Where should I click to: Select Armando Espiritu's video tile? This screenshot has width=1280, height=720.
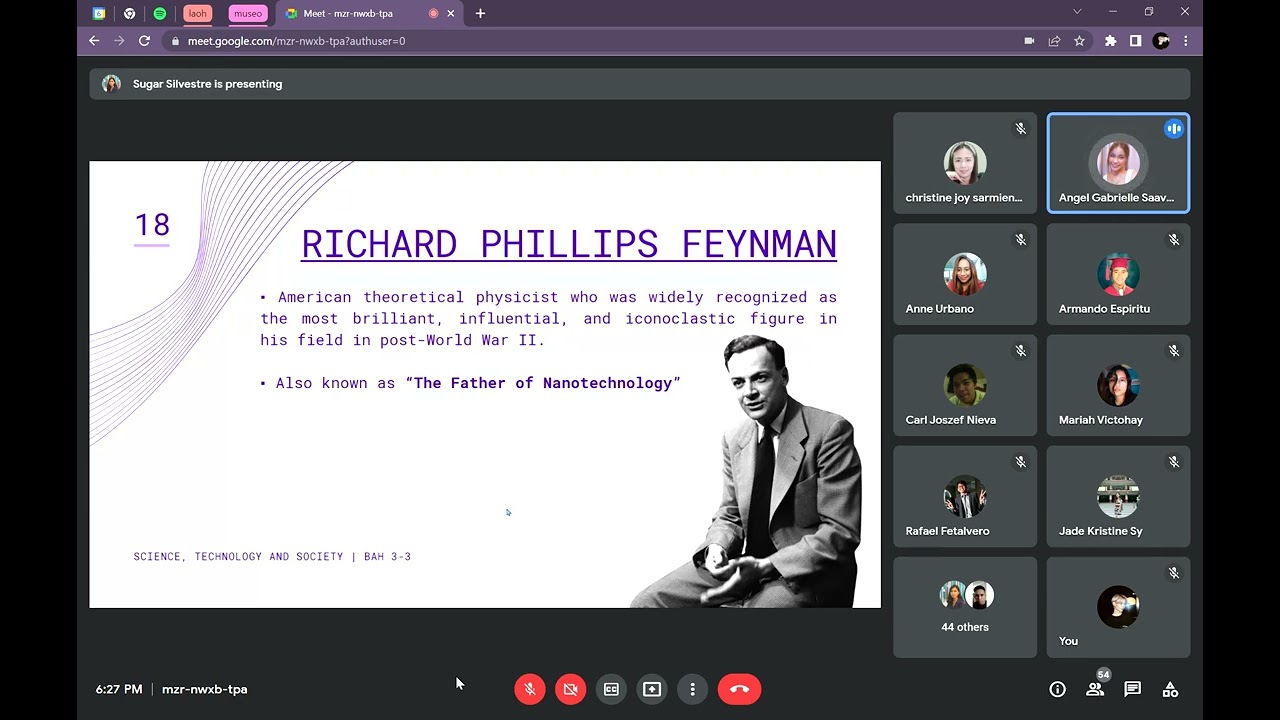click(x=1118, y=274)
